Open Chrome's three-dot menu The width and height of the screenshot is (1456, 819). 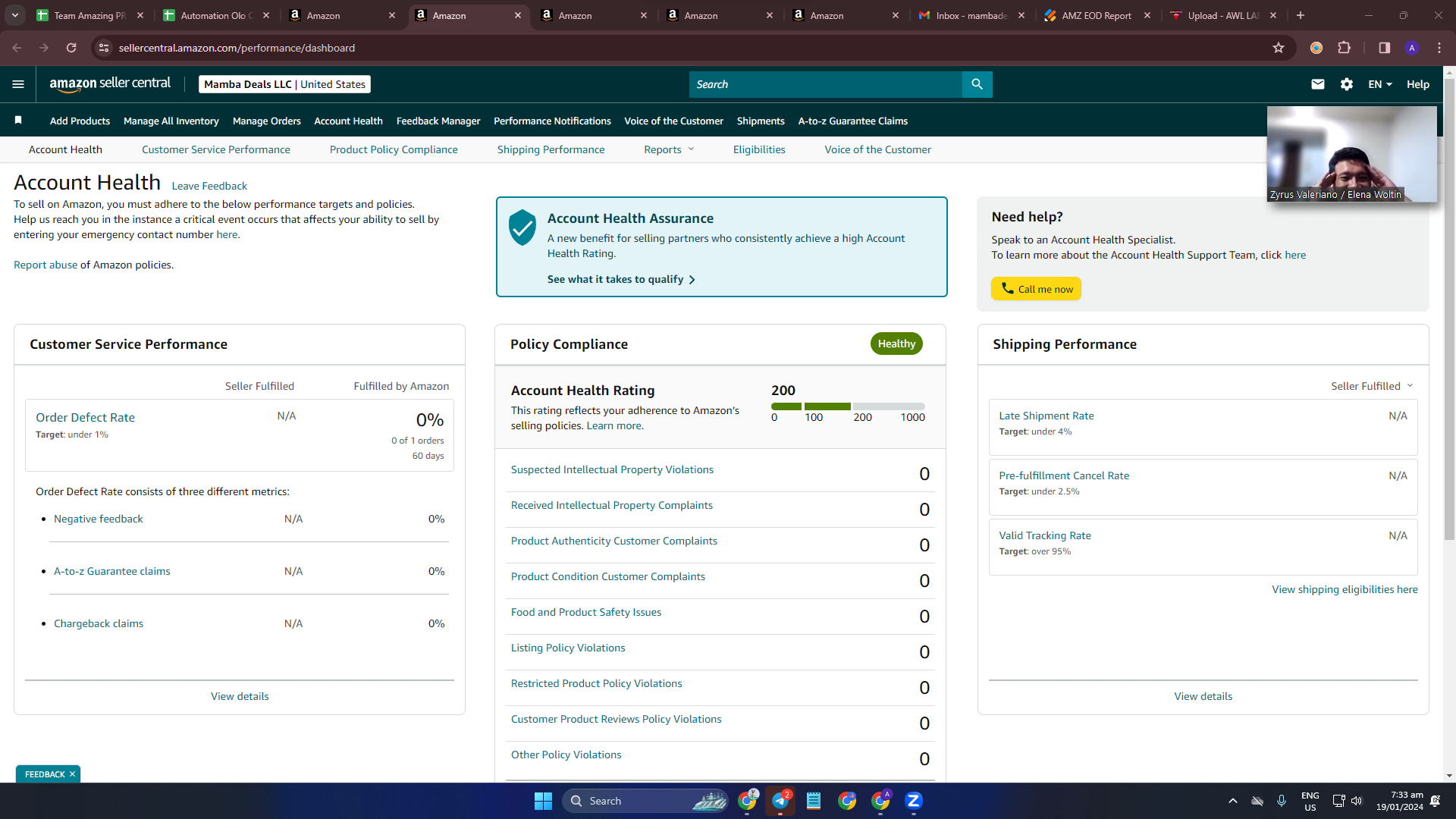tap(1439, 48)
